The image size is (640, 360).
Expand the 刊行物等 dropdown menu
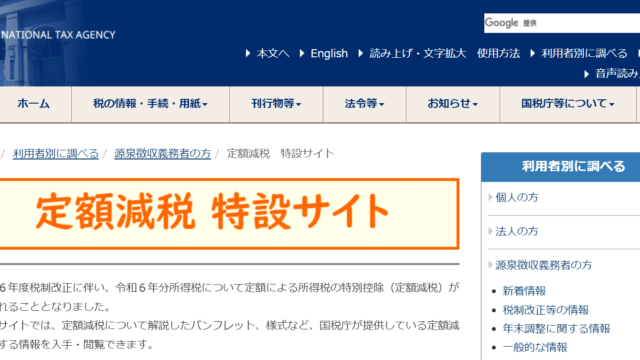tap(276, 104)
